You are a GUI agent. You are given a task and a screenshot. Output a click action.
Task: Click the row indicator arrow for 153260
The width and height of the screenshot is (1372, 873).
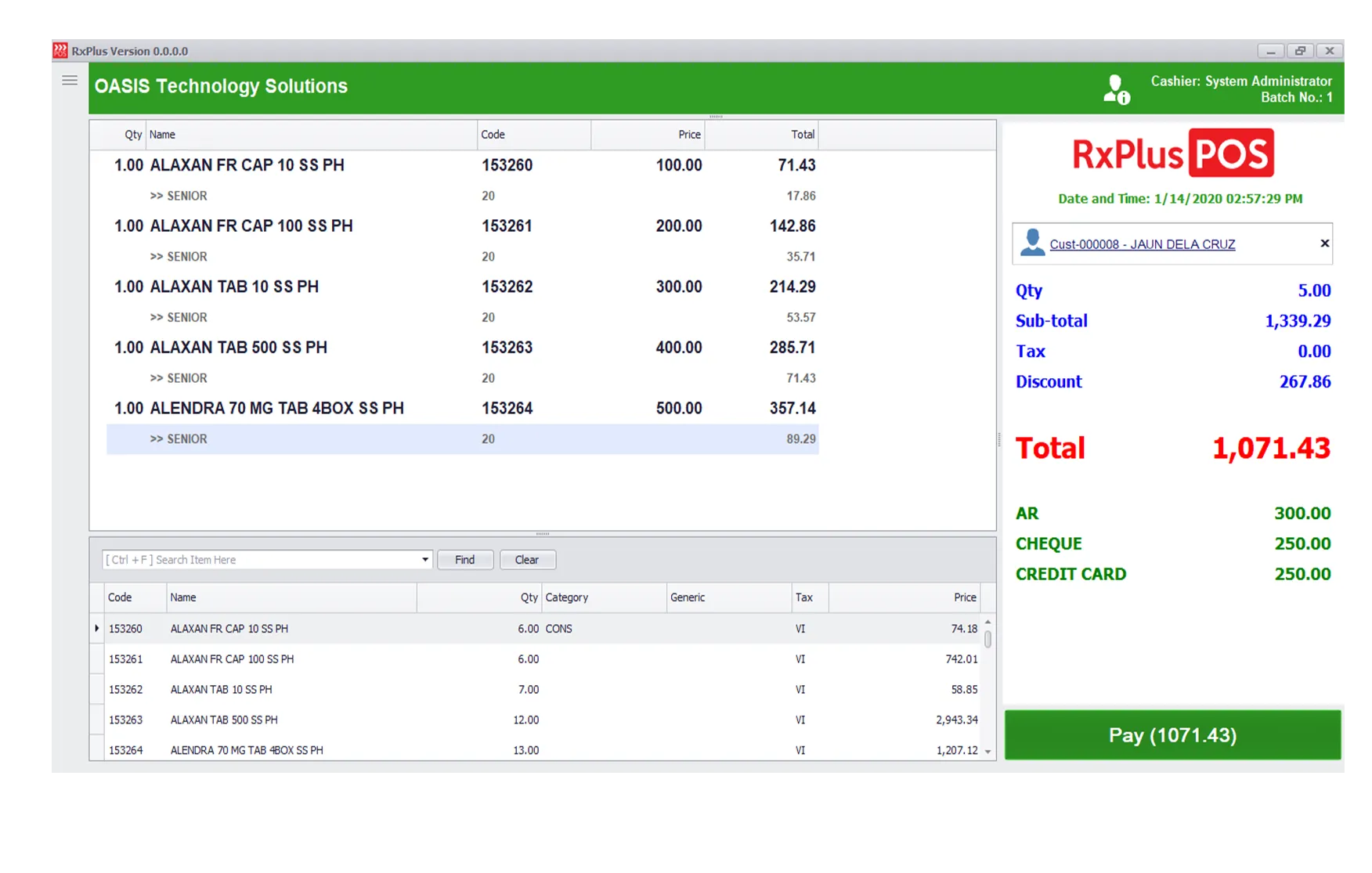97,629
